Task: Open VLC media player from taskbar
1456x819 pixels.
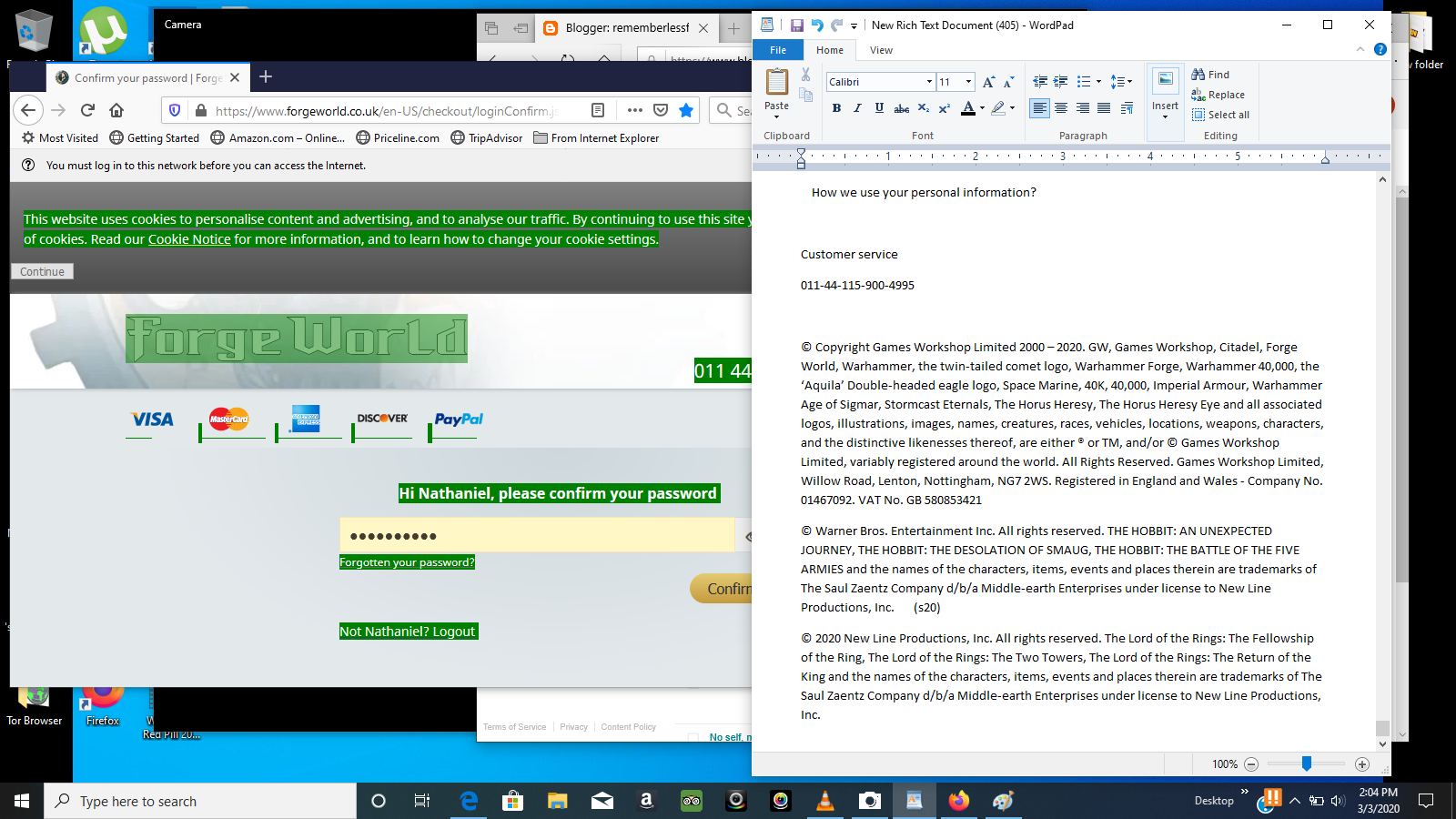Action: point(825,801)
